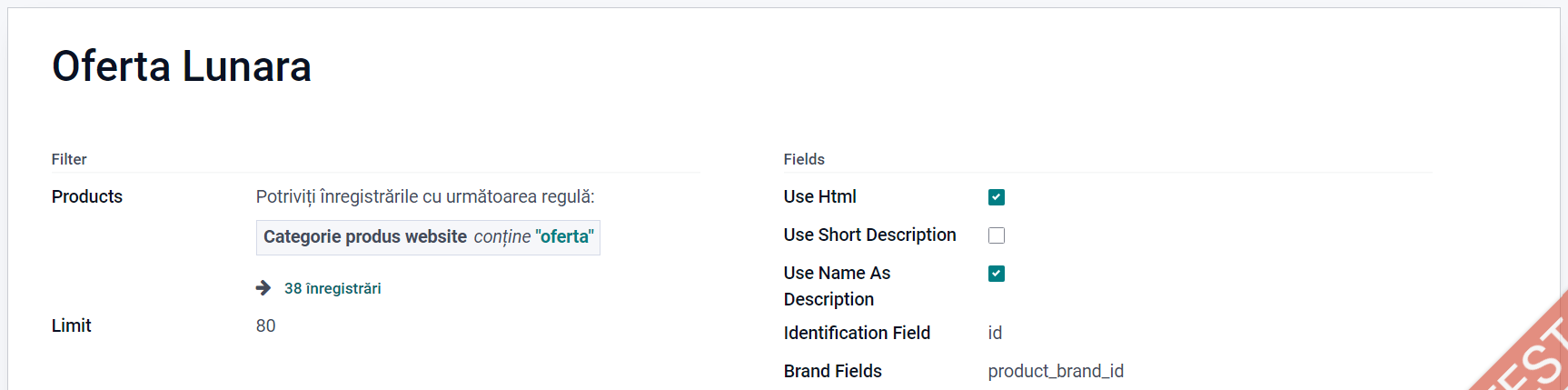Click the Identification Field value id
The image size is (1568, 390).
(x=995, y=333)
